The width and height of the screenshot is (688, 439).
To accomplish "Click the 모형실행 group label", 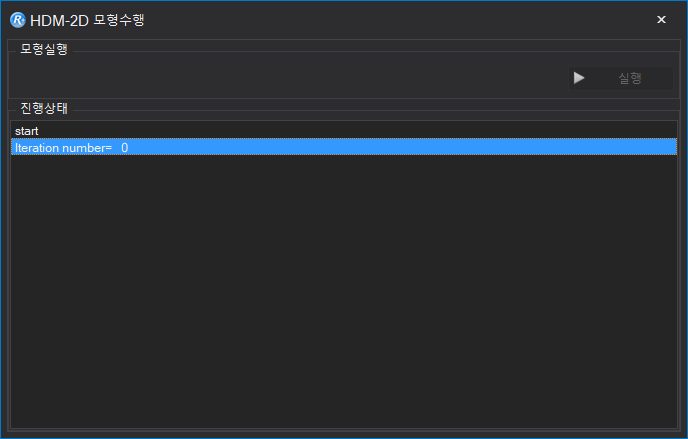I will coord(44,49).
